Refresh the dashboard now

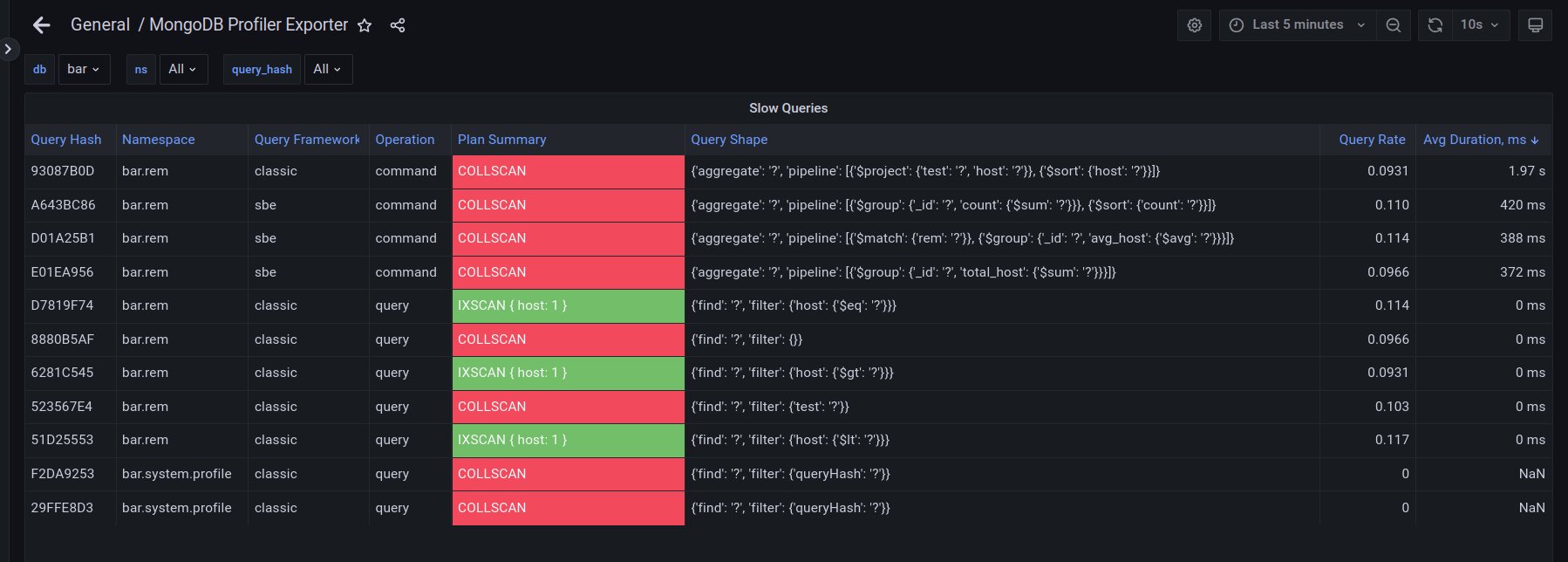click(x=1435, y=25)
